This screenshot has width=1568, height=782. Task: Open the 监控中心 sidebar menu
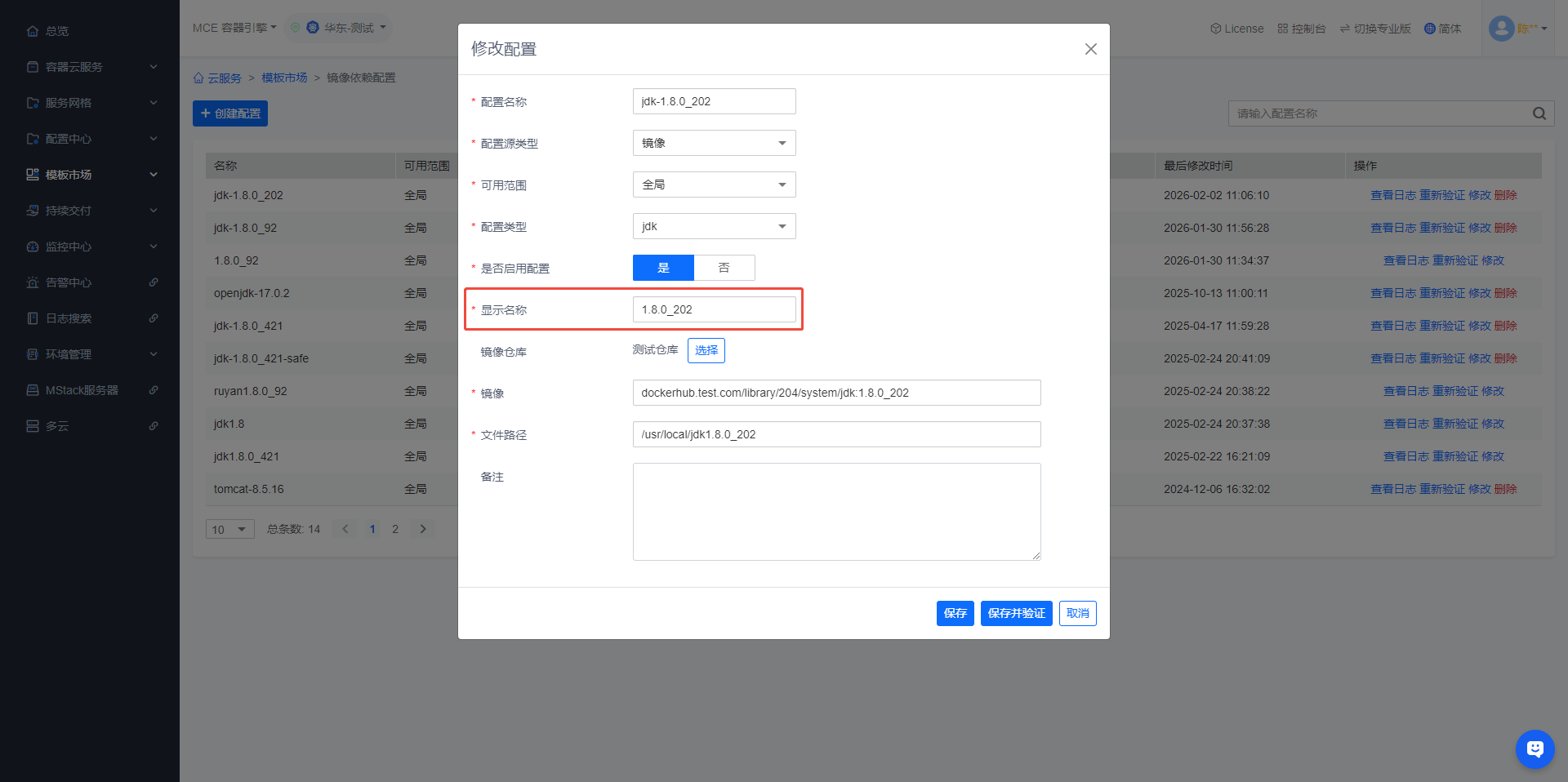(x=90, y=247)
